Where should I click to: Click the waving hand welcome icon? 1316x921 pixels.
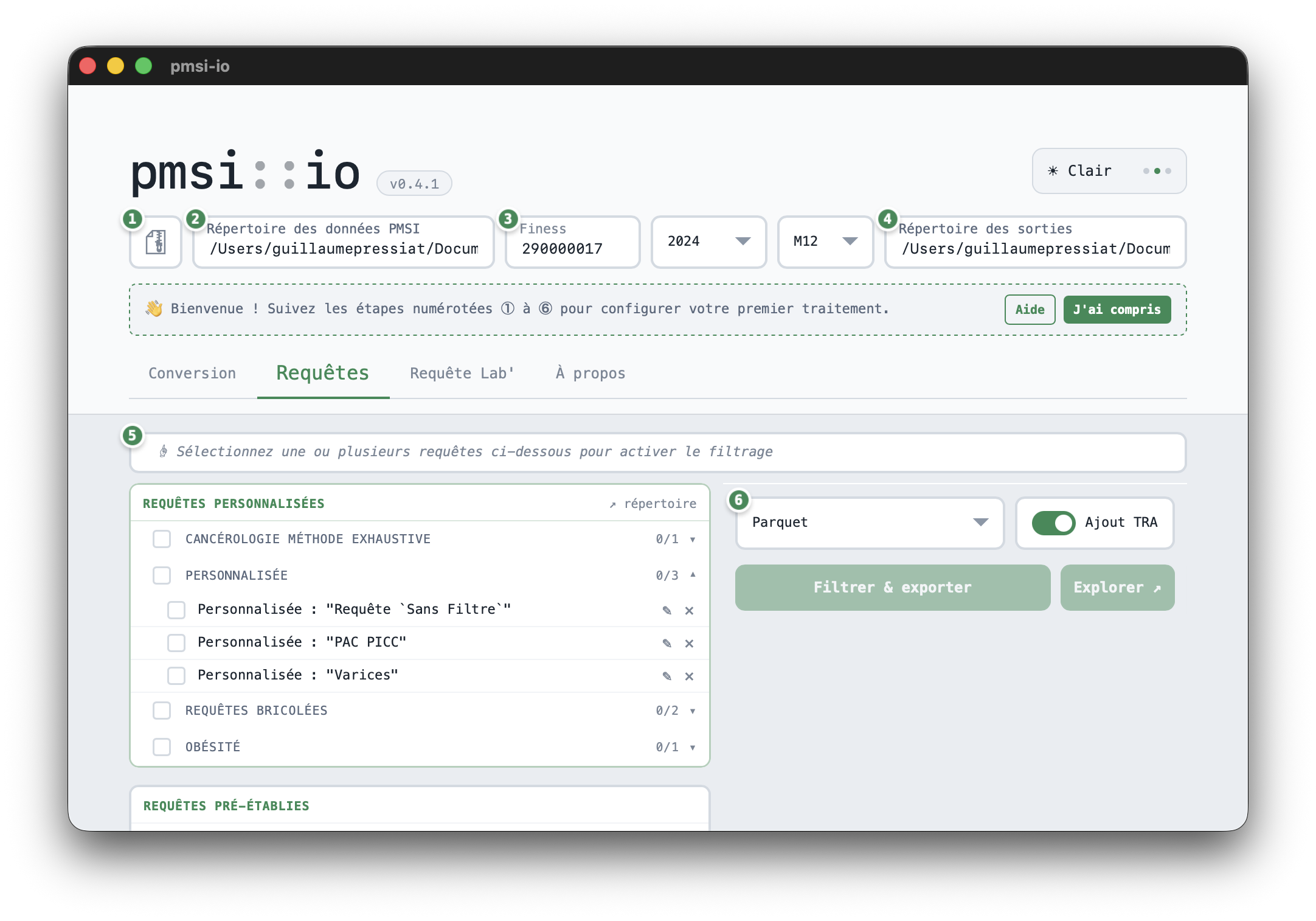tap(154, 309)
